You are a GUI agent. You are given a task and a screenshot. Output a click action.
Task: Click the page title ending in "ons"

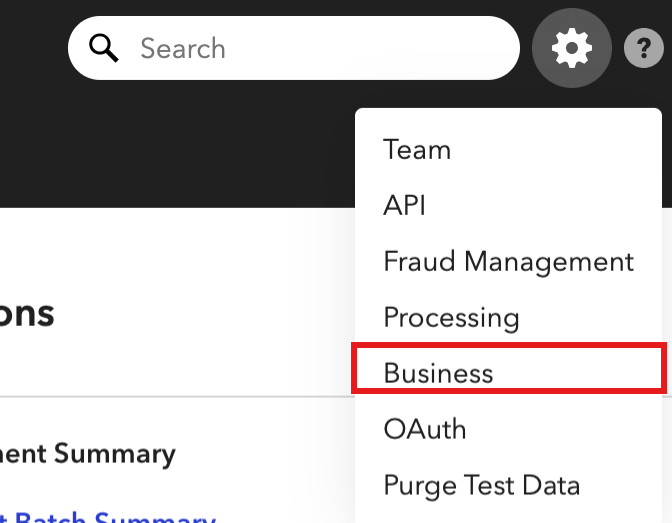tap(27, 314)
